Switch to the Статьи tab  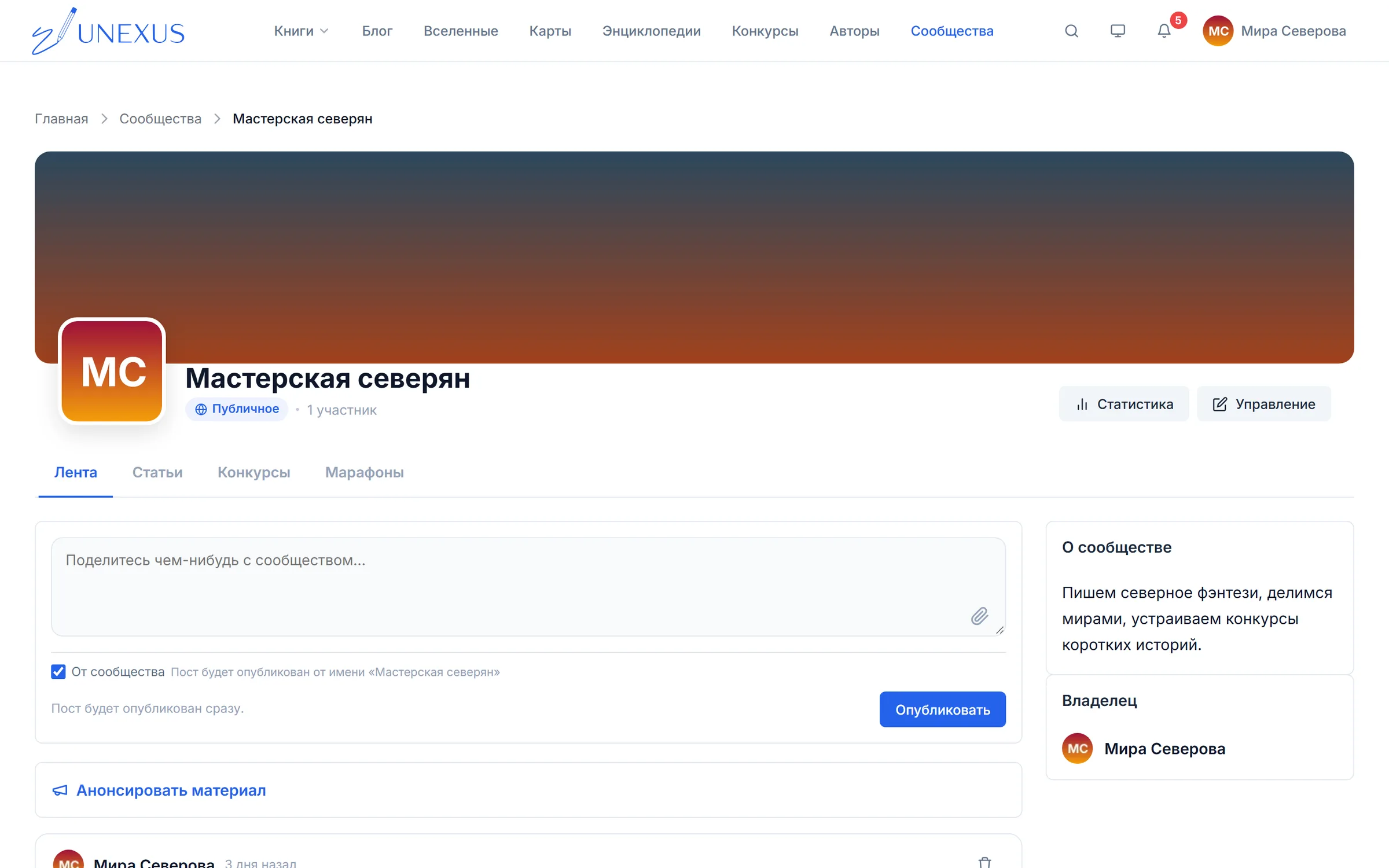(157, 472)
